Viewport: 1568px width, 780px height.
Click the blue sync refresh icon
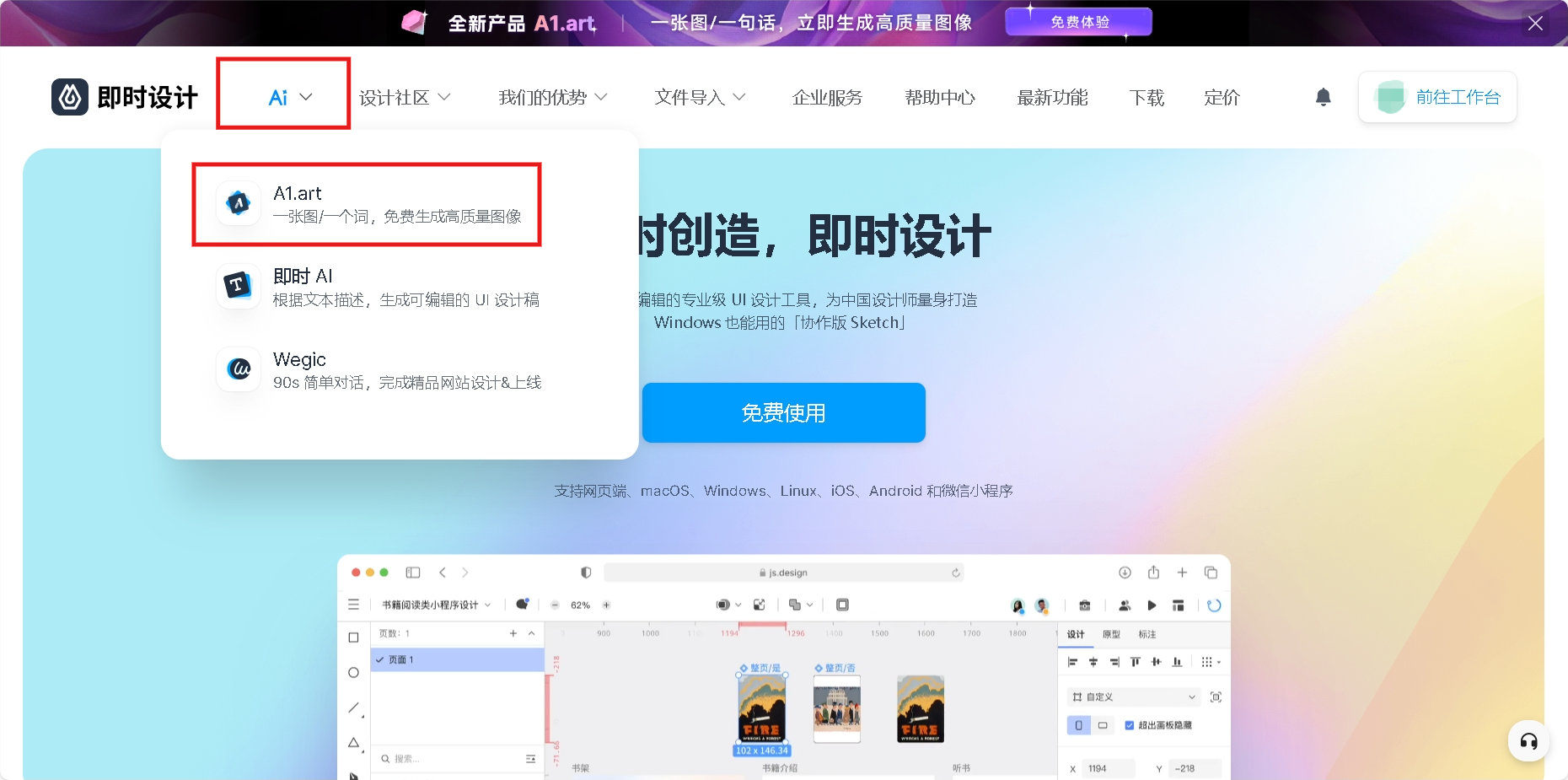(1214, 605)
